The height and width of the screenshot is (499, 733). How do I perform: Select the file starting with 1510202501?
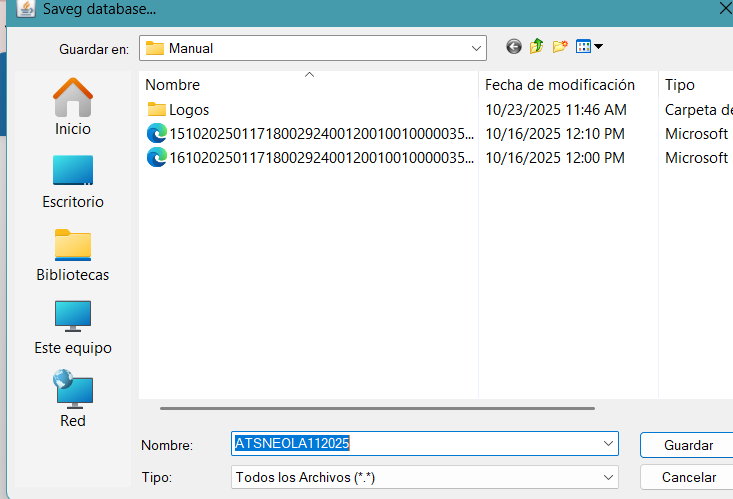click(310, 134)
